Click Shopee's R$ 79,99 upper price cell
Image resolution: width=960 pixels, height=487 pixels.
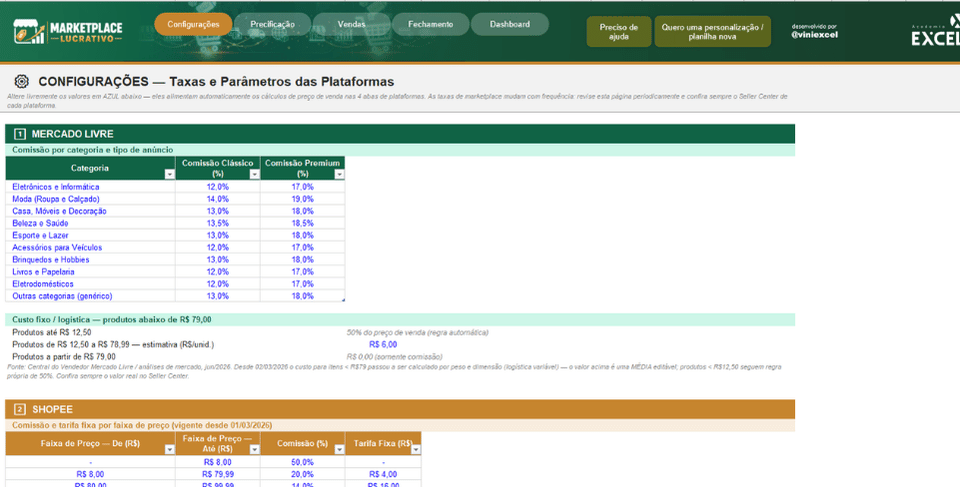point(217,474)
